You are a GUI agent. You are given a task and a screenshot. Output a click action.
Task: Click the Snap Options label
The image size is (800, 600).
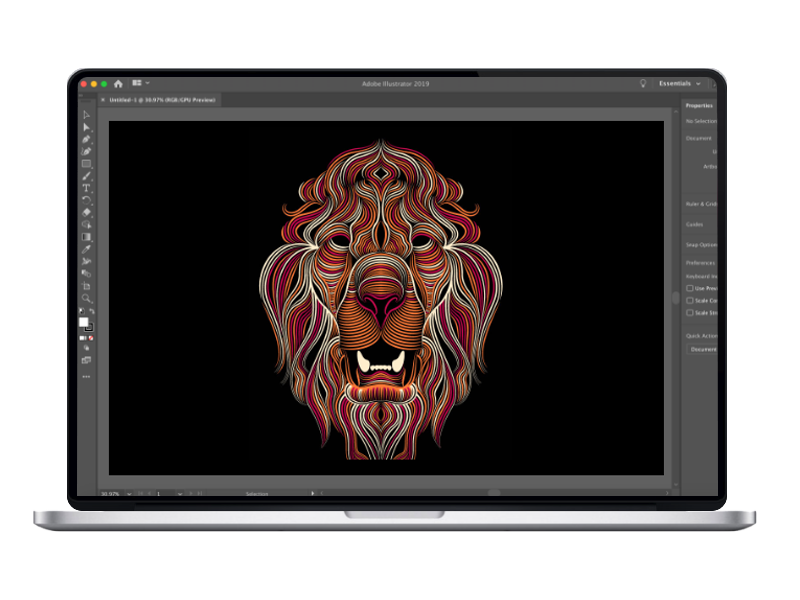[x=701, y=245]
